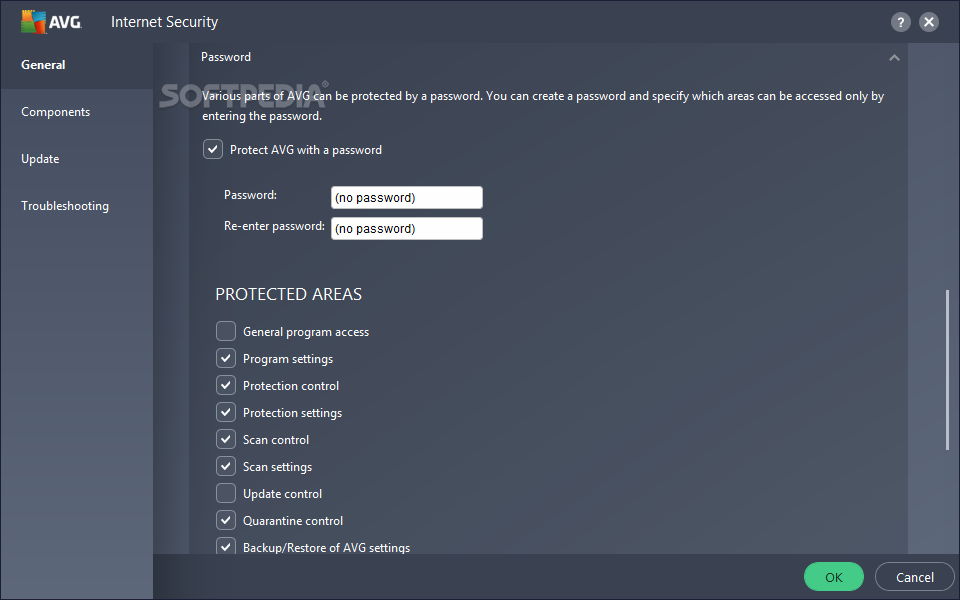Open help with the question mark icon
960x600 pixels.
[900, 23]
